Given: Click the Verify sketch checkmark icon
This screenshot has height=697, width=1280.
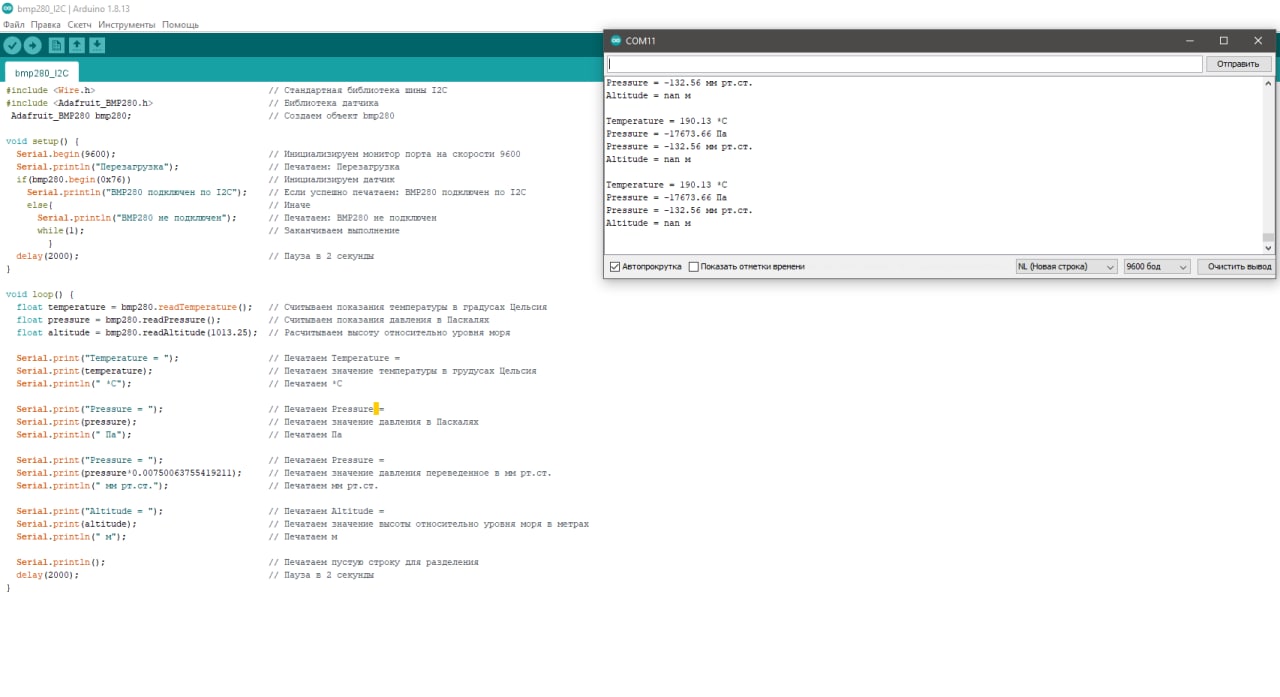Looking at the screenshot, I should click(x=12, y=45).
